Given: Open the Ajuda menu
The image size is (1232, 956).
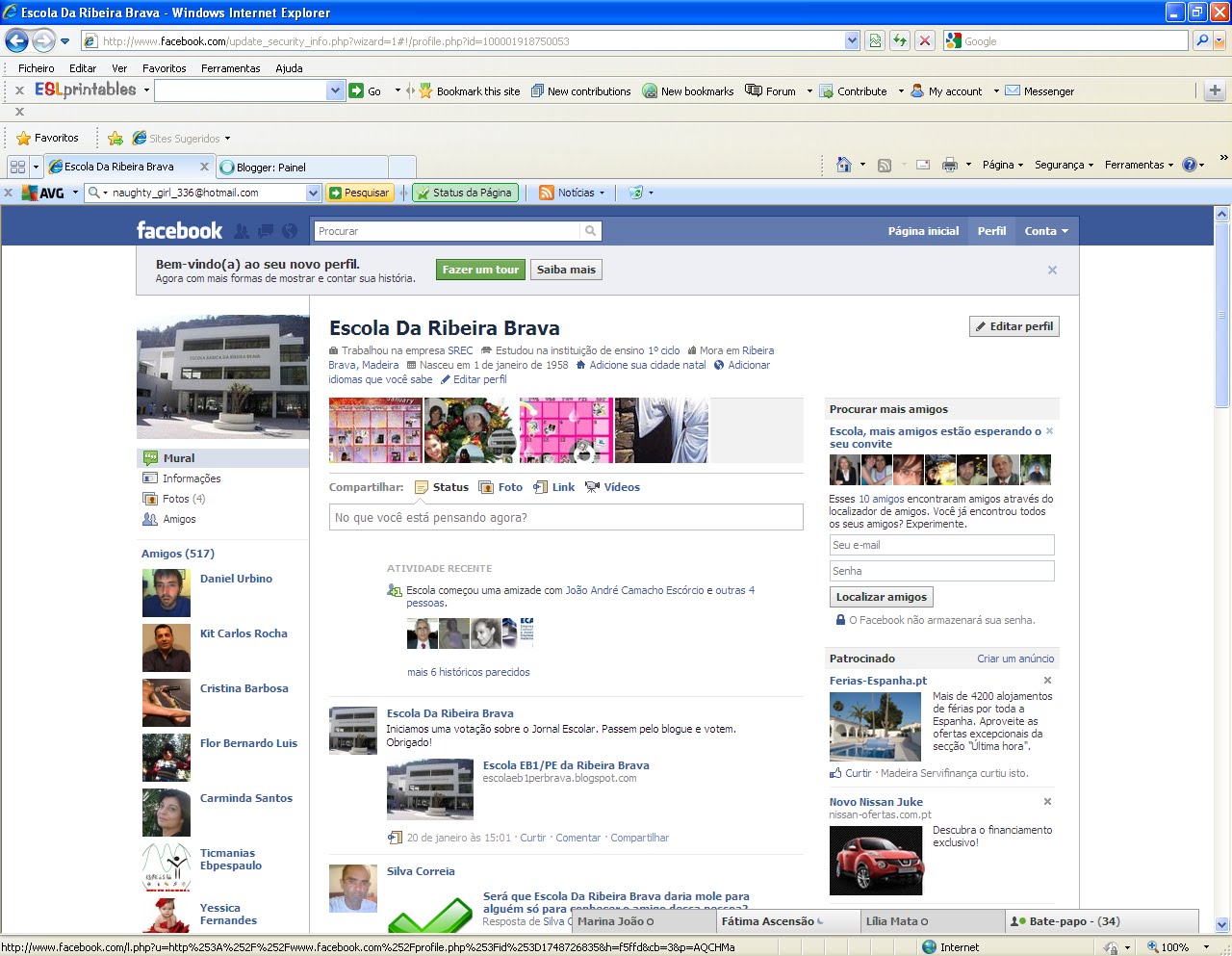Looking at the screenshot, I should tap(289, 68).
